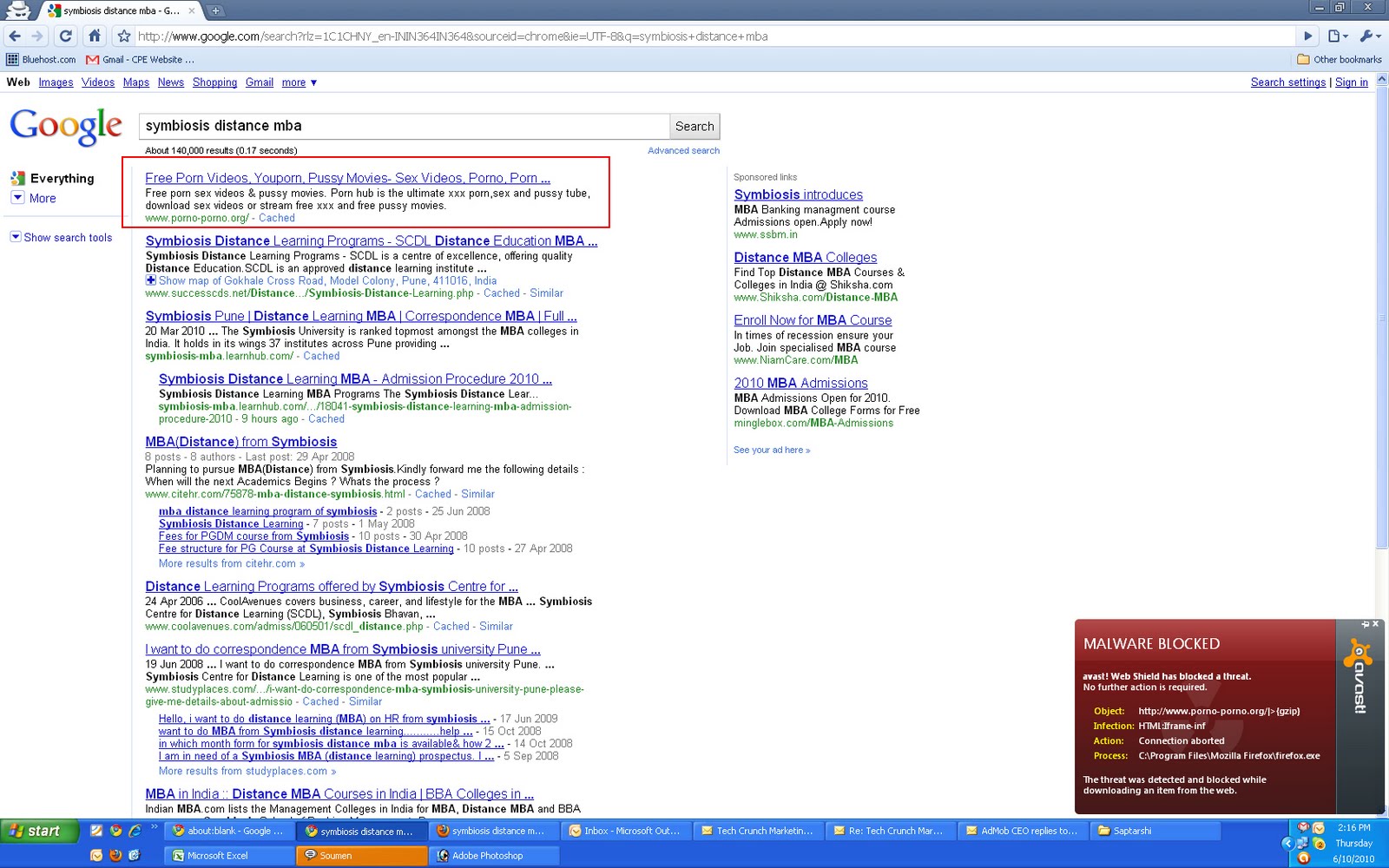Click the Go arrow beside the address bar

tap(1307, 36)
